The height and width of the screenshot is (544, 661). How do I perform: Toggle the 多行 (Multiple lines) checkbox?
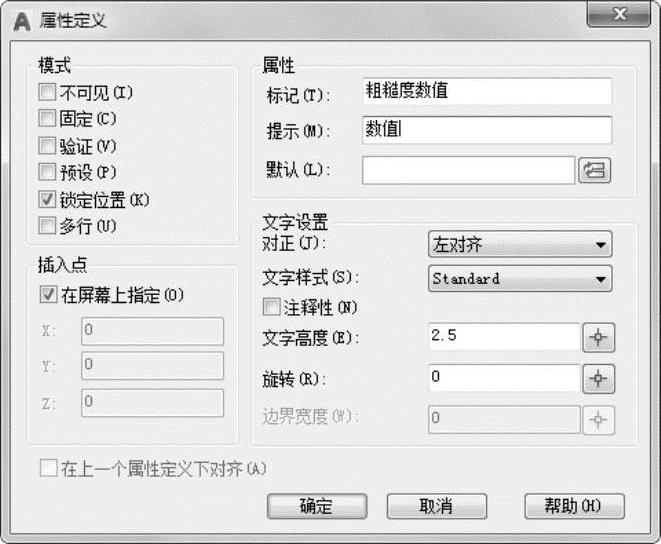coord(46,225)
